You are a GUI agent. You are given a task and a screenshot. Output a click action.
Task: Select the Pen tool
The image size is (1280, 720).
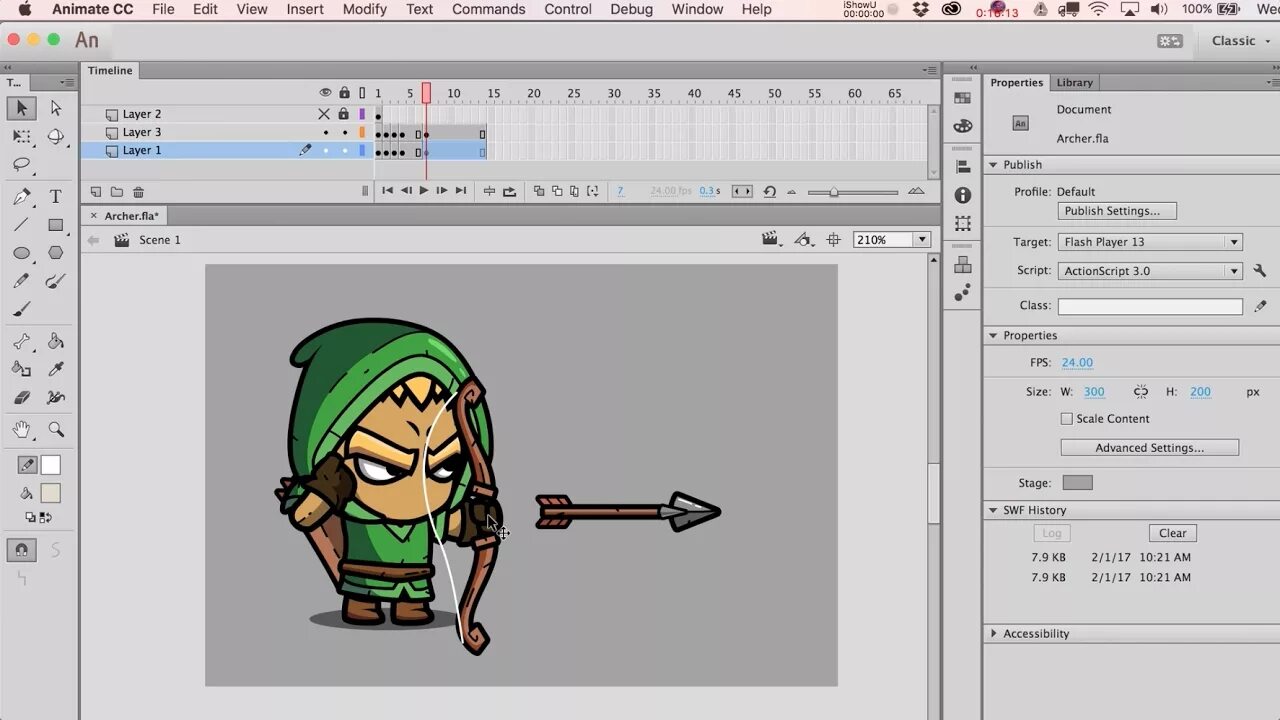pos(21,197)
